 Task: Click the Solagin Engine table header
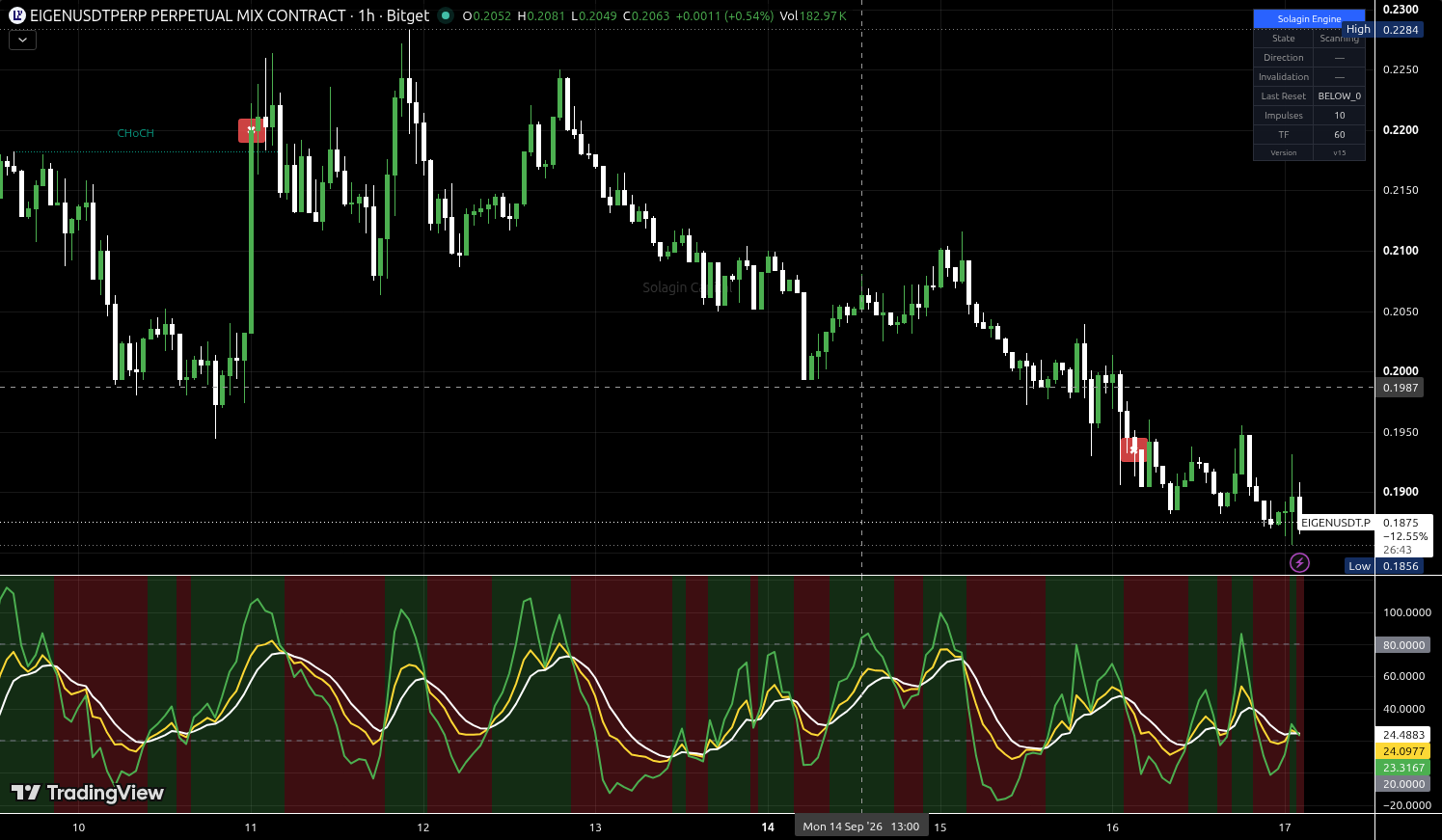pyautogui.click(x=1309, y=19)
